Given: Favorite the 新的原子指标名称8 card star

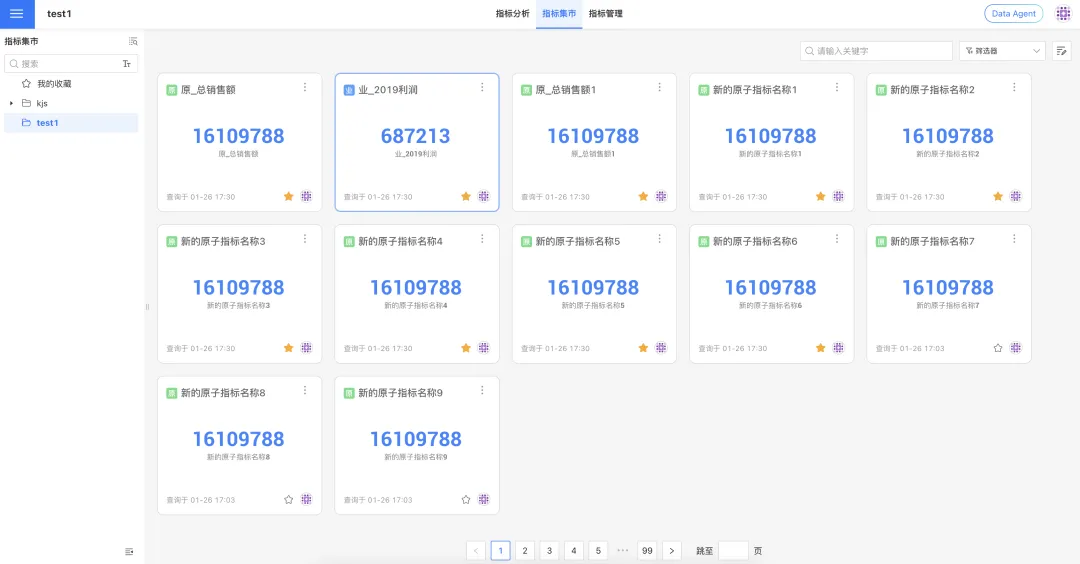Looking at the screenshot, I should tap(289, 499).
